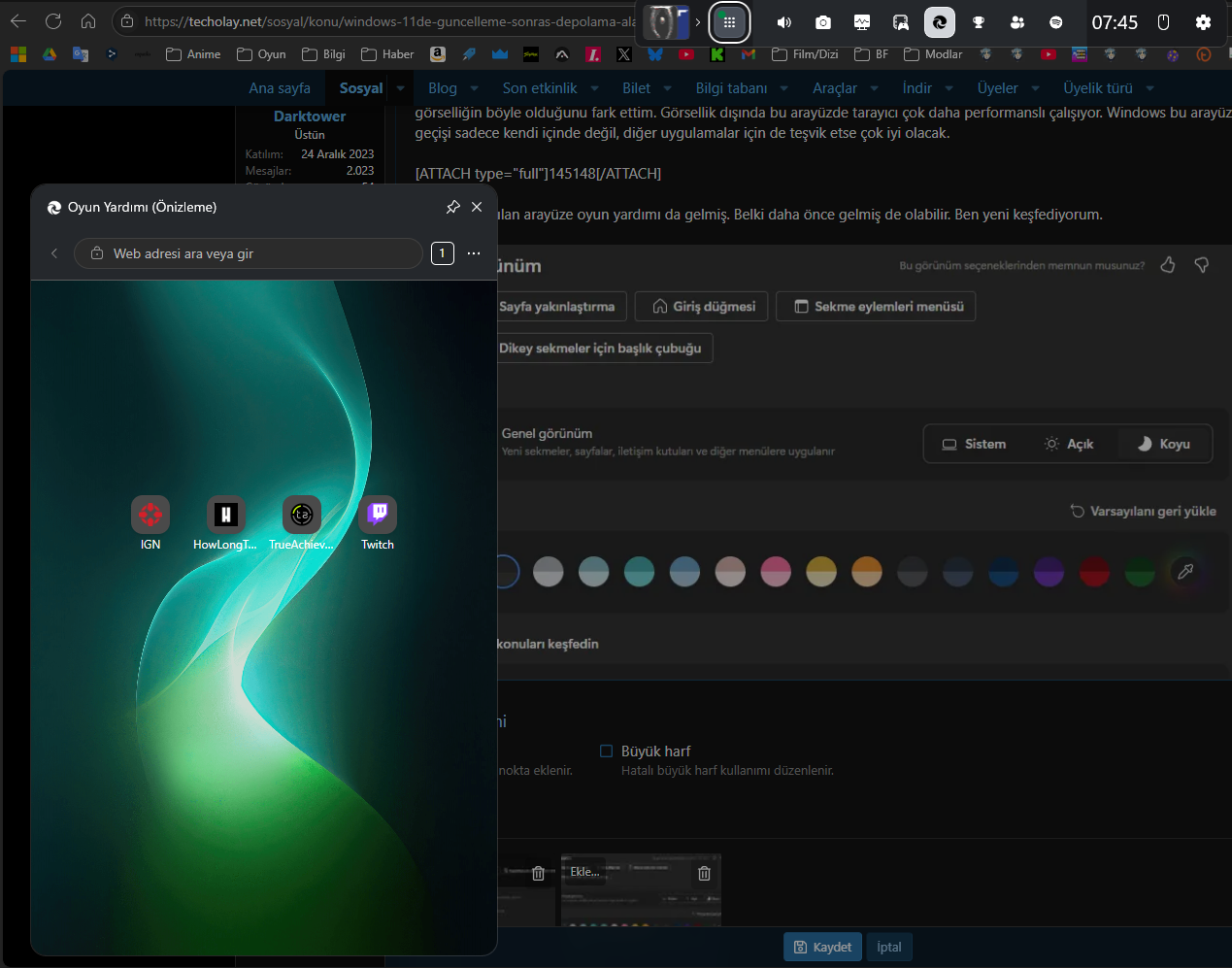Open the Twitch shortcut tile
Viewport: 1232px width, 968px height.
pyautogui.click(x=378, y=523)
